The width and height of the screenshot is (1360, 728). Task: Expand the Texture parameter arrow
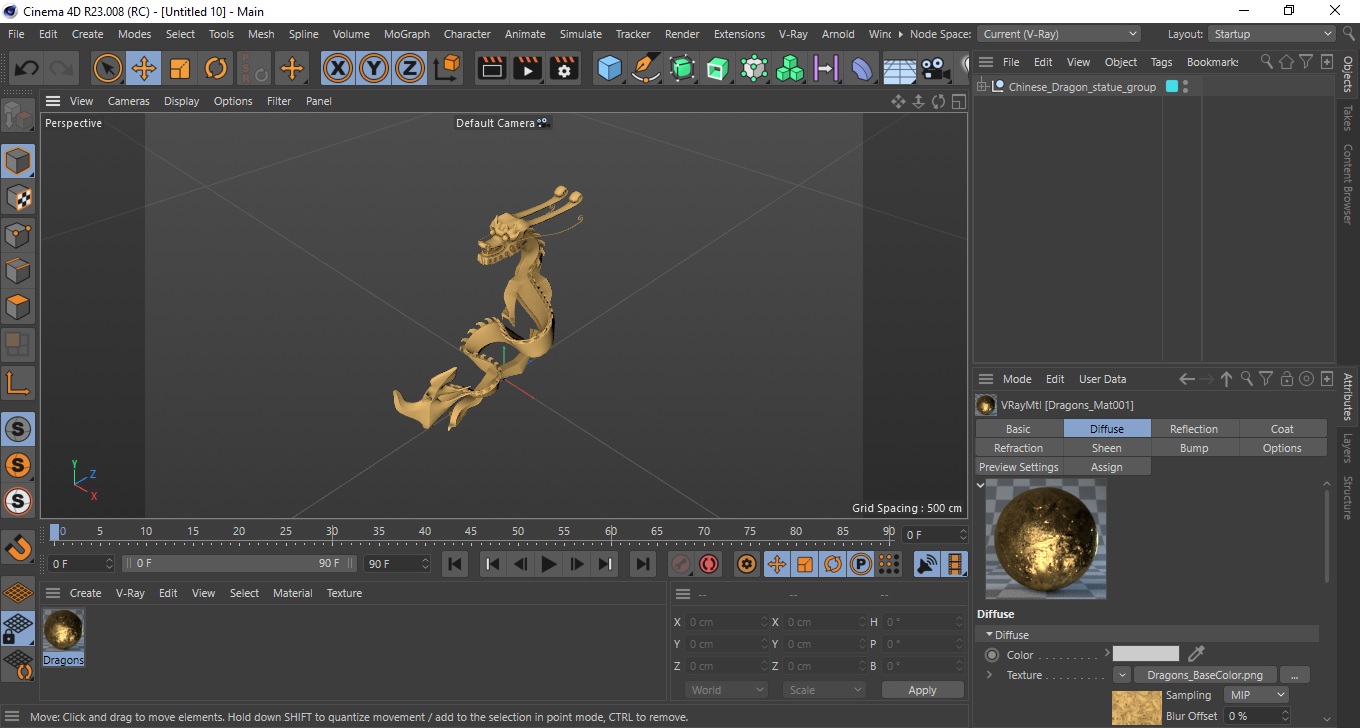pos(989,675)
